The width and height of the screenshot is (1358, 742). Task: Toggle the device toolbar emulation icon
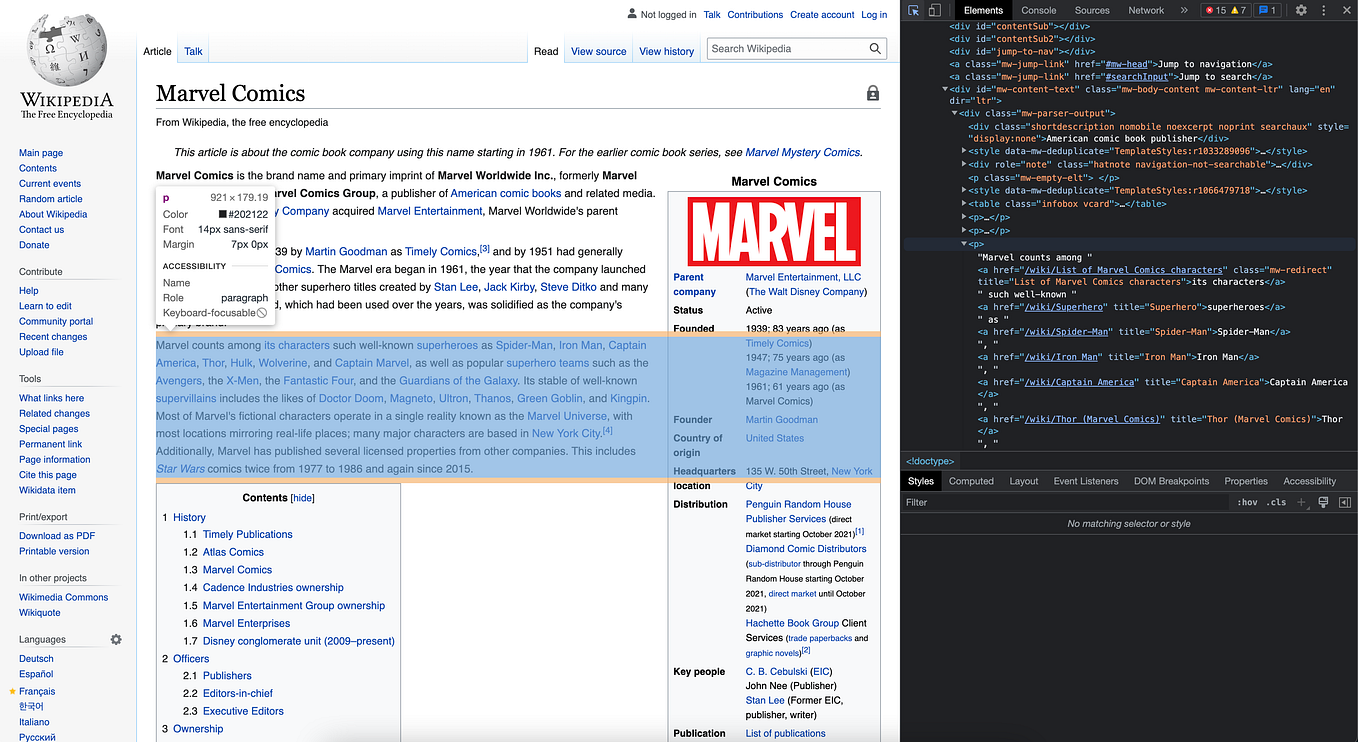click(x=934, y=10)
